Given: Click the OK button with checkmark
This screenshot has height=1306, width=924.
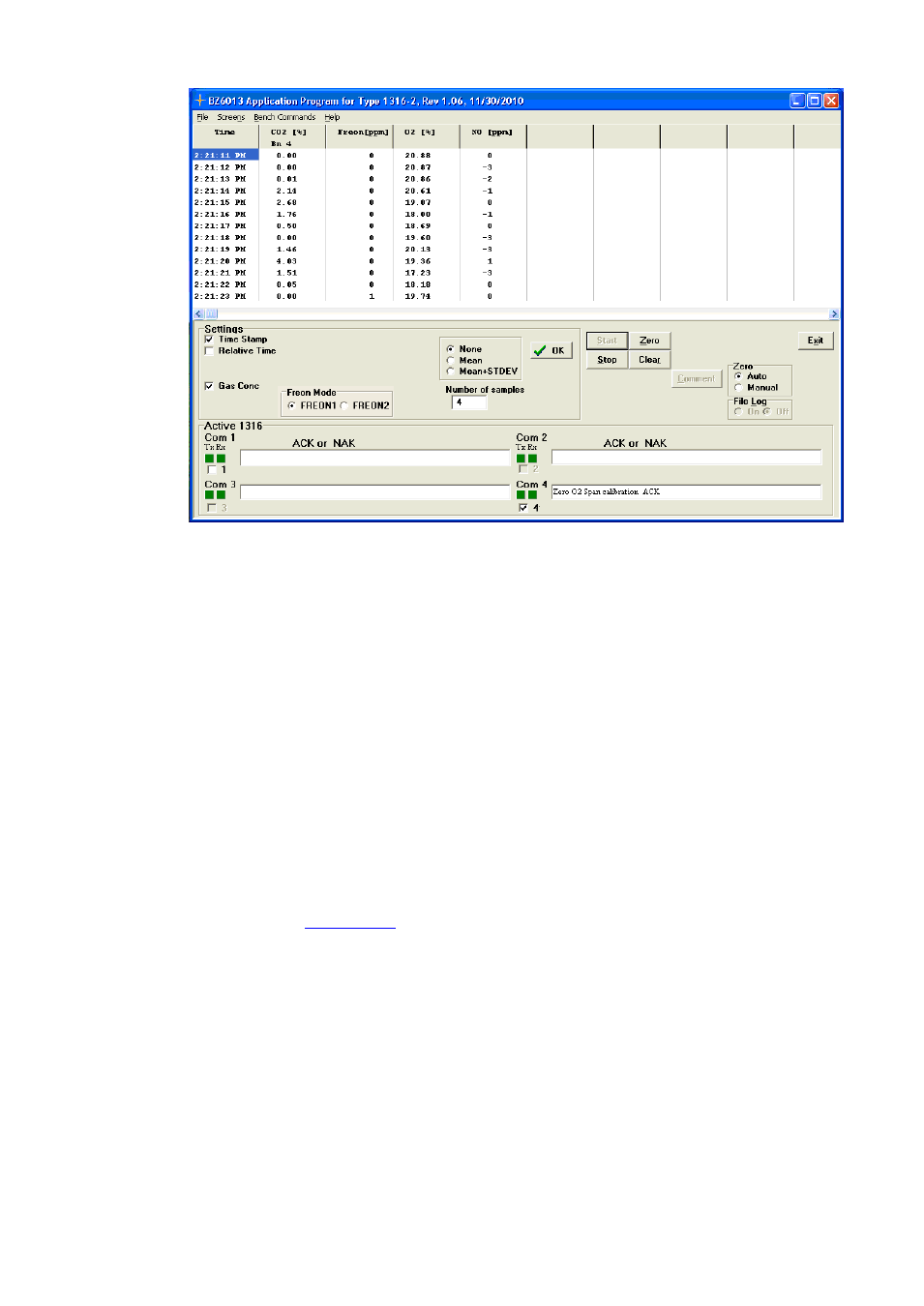Looking at the screenshot, I should 551,350.
